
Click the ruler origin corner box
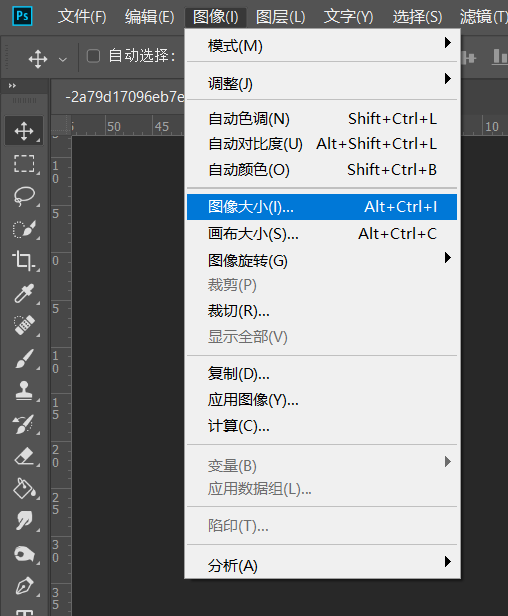pos(61,125)
